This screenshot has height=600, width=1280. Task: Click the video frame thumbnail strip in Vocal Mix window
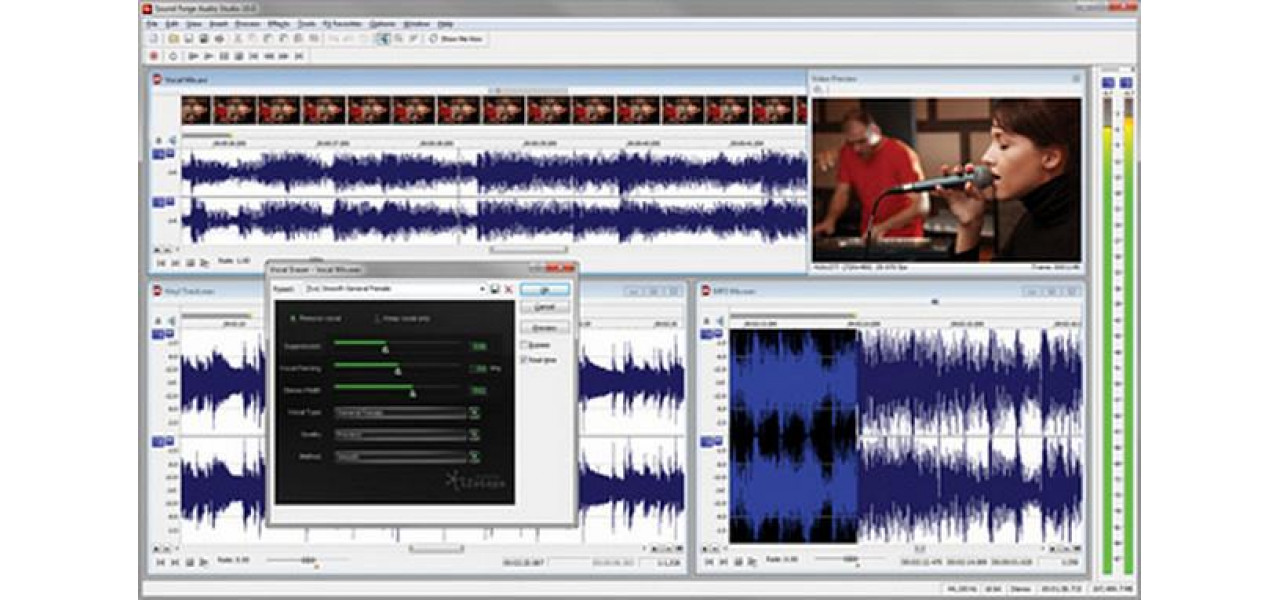tap(494, 110)
